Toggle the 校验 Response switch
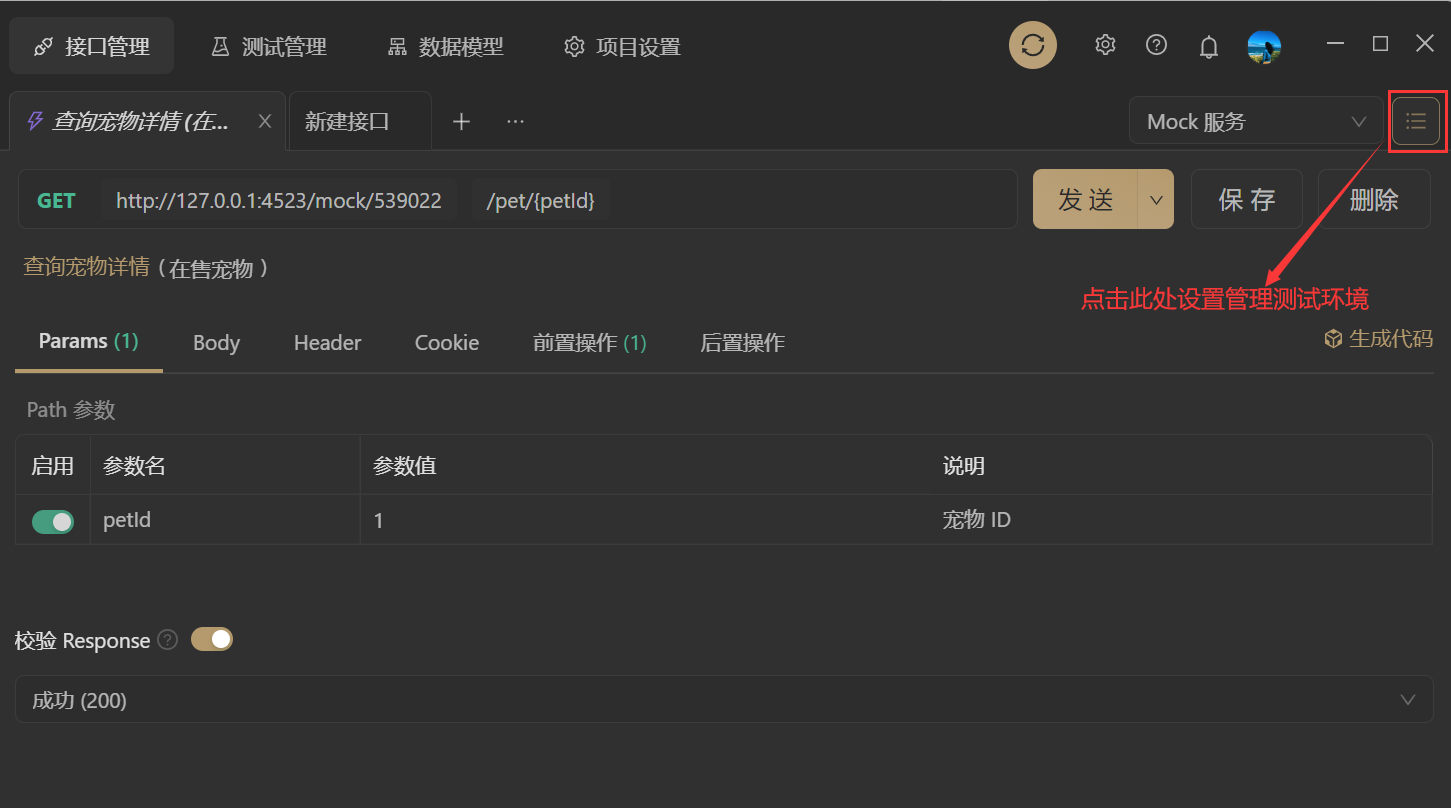1451x808 pixels. tap(212, 639)
